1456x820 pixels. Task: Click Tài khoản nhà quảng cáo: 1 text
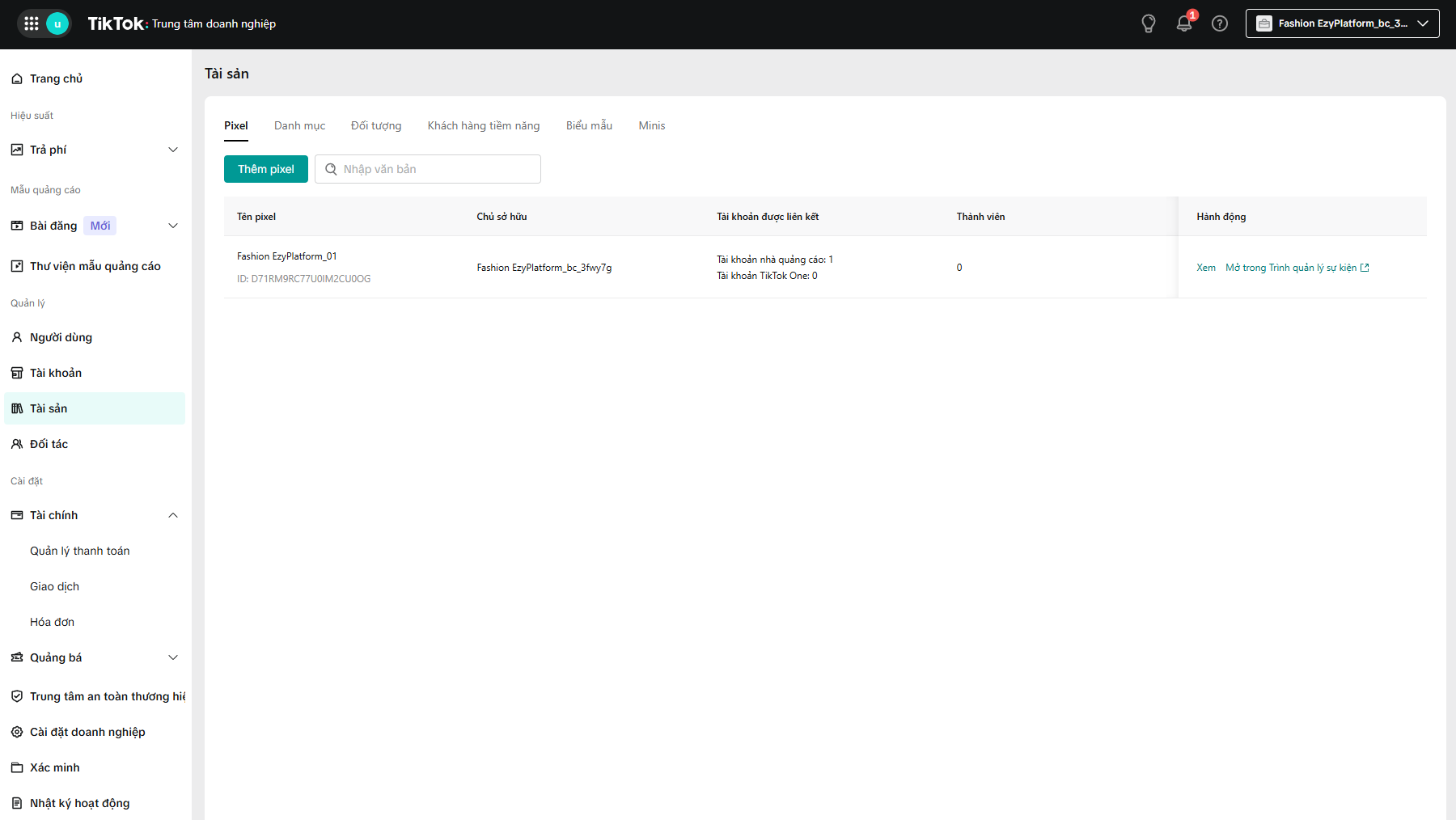[x=775, y=260]
